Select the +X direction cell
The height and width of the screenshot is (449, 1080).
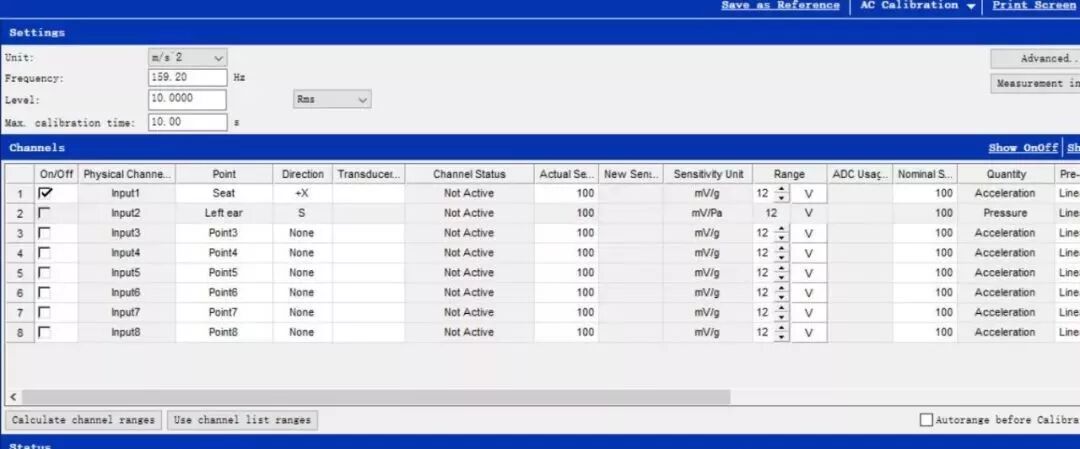302,194
